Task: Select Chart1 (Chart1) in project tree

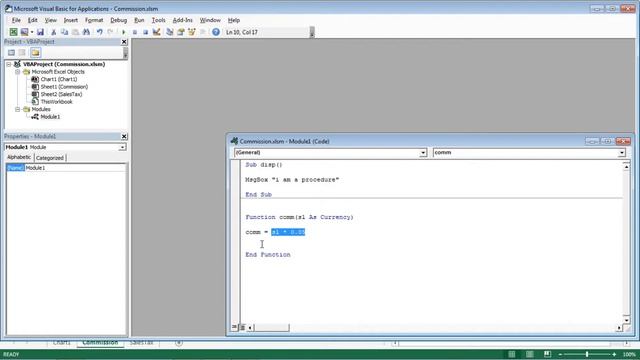Action: 58,79
